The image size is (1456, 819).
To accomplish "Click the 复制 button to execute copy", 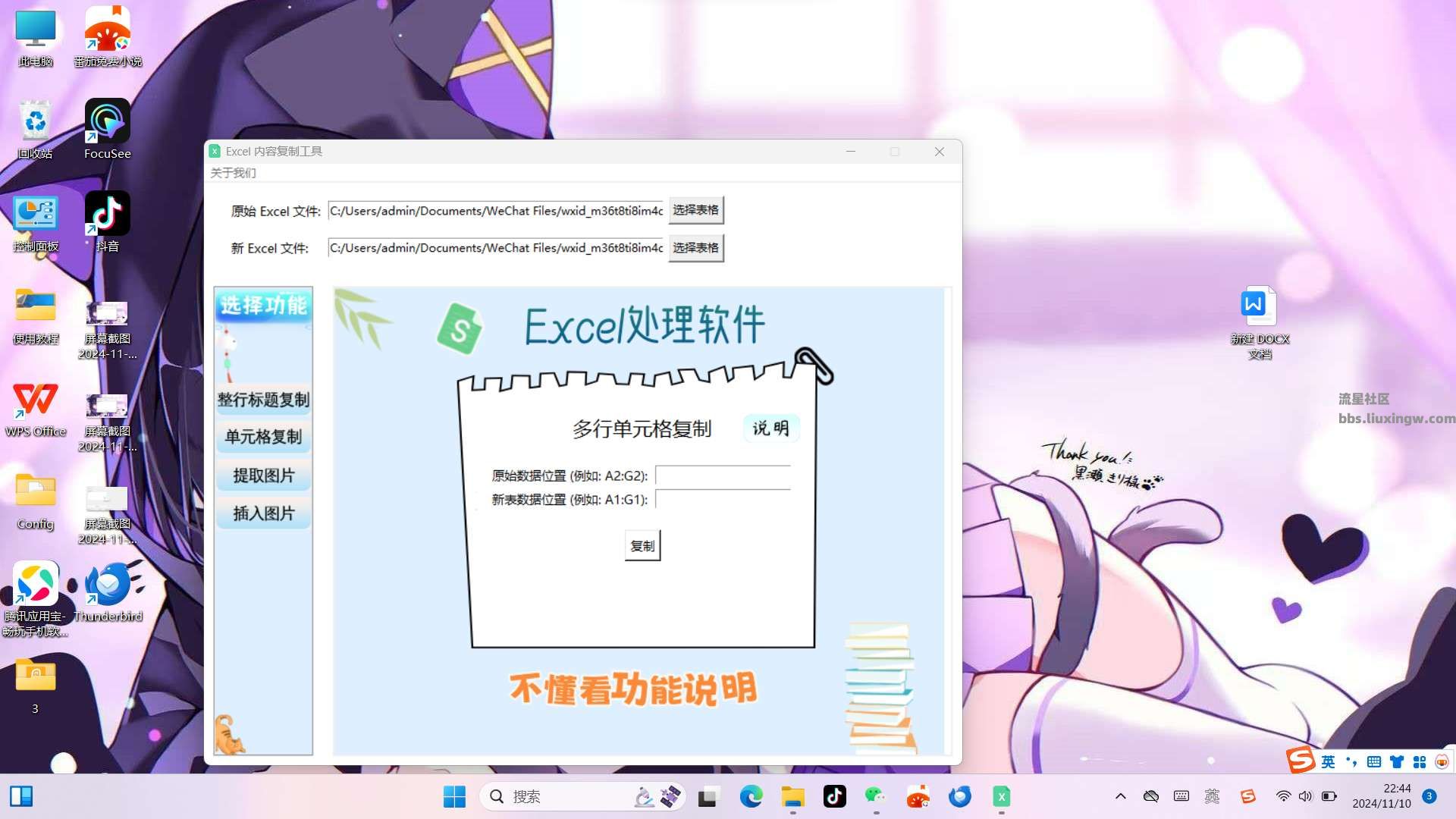I will (x=640, y=546).
